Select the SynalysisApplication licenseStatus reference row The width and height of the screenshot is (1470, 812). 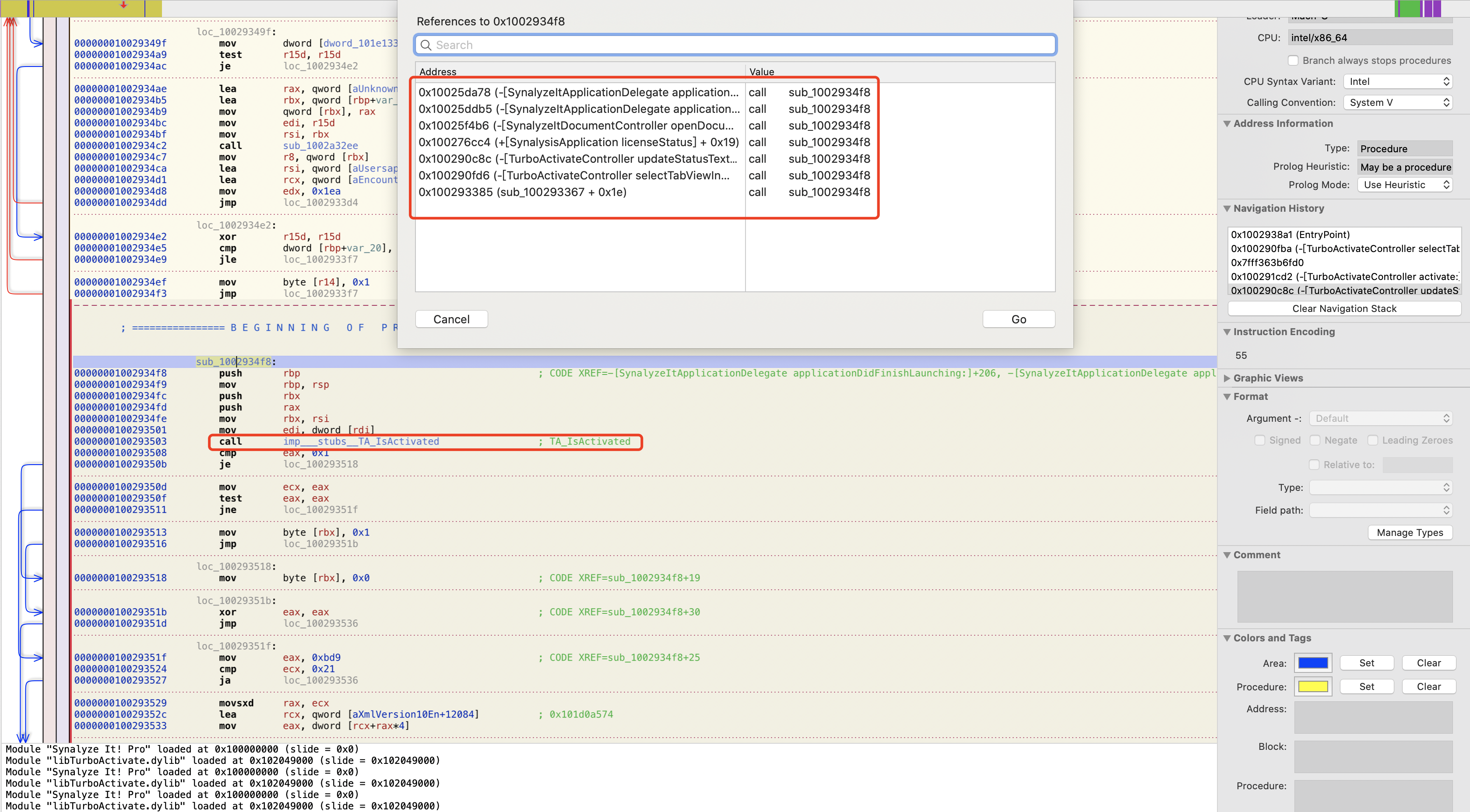(579, 142)
